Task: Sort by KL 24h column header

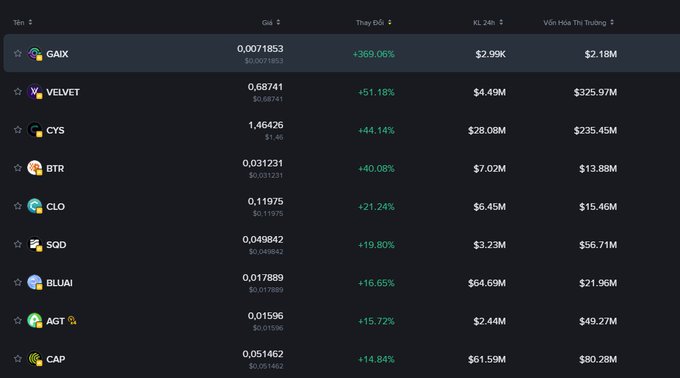Action: [x=488, y=23]
